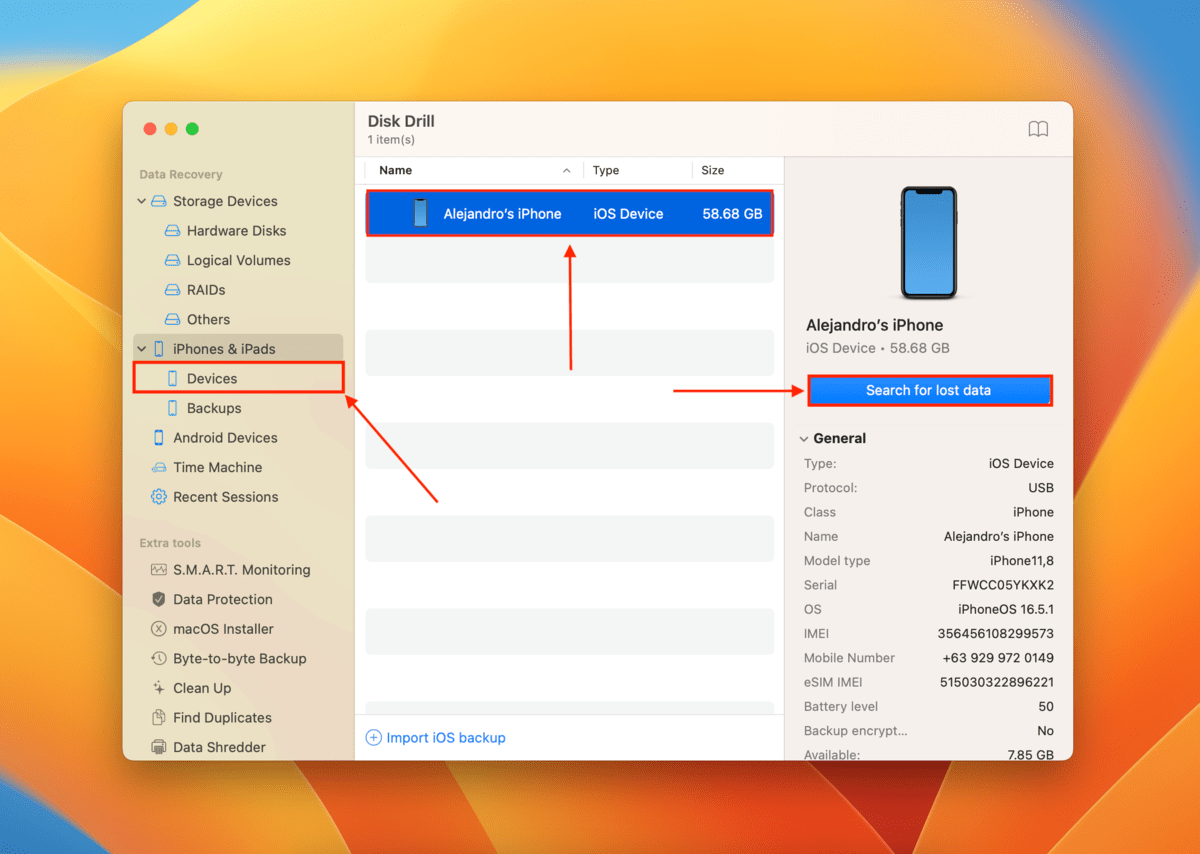Screen dimensions: 1200x854
Task: Click the Others drive icon
Action: [x=172, y=320]
